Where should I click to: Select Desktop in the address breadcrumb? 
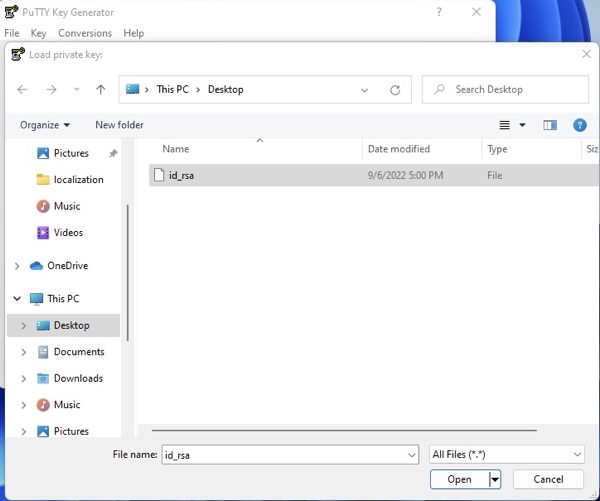coord(225,89)
